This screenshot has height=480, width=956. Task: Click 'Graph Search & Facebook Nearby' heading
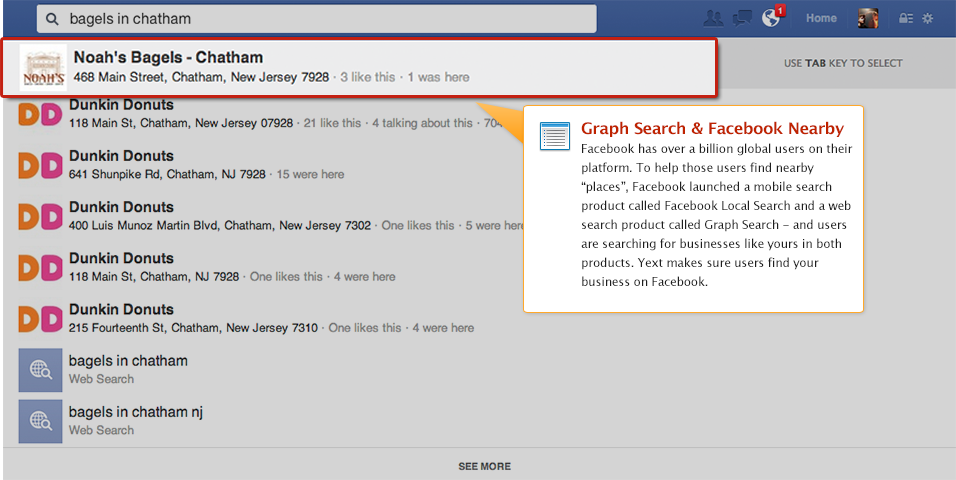pos(712,129)
